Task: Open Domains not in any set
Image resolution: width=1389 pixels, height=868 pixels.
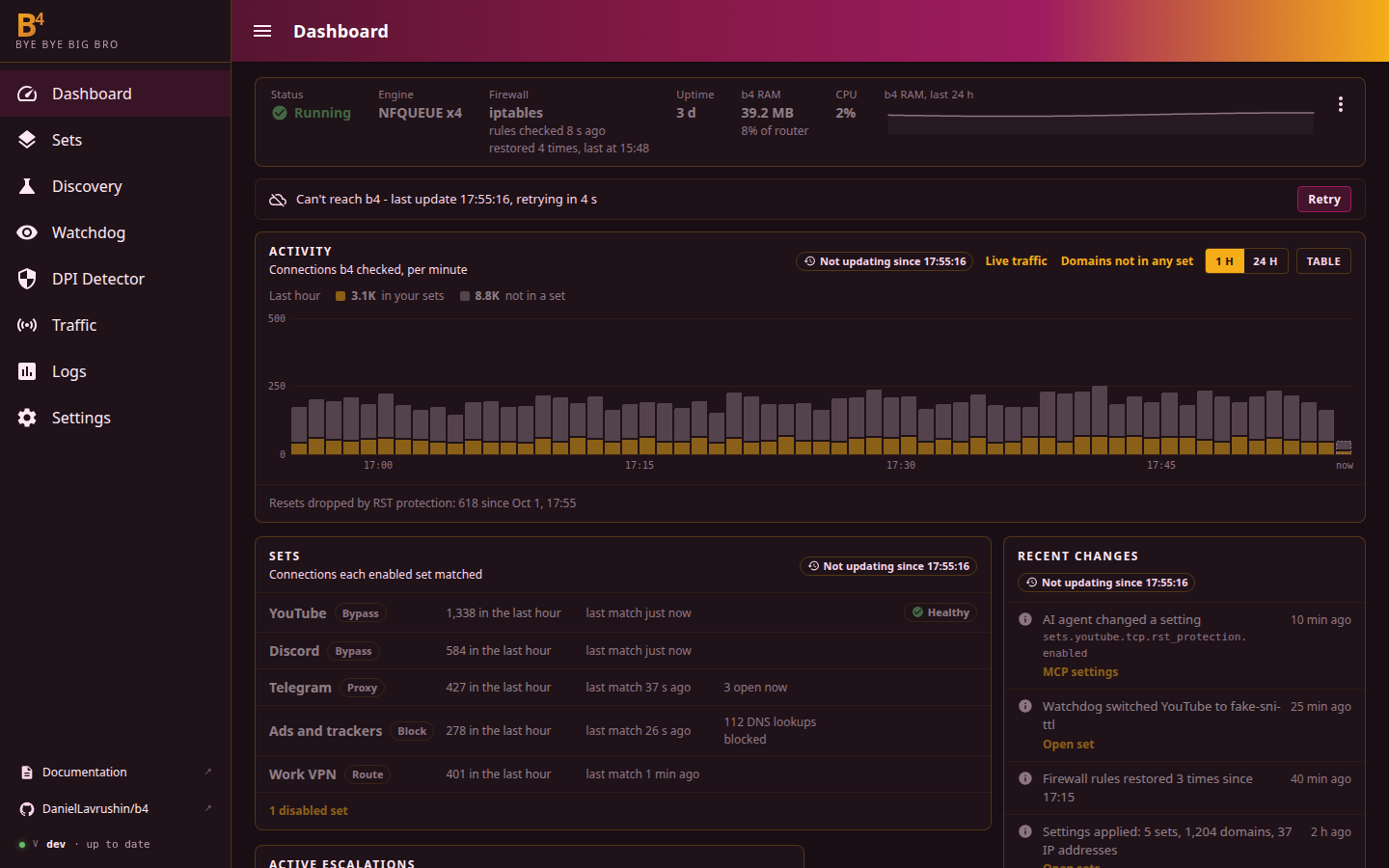Action: pyautogui.click(x=1127, y=261)
